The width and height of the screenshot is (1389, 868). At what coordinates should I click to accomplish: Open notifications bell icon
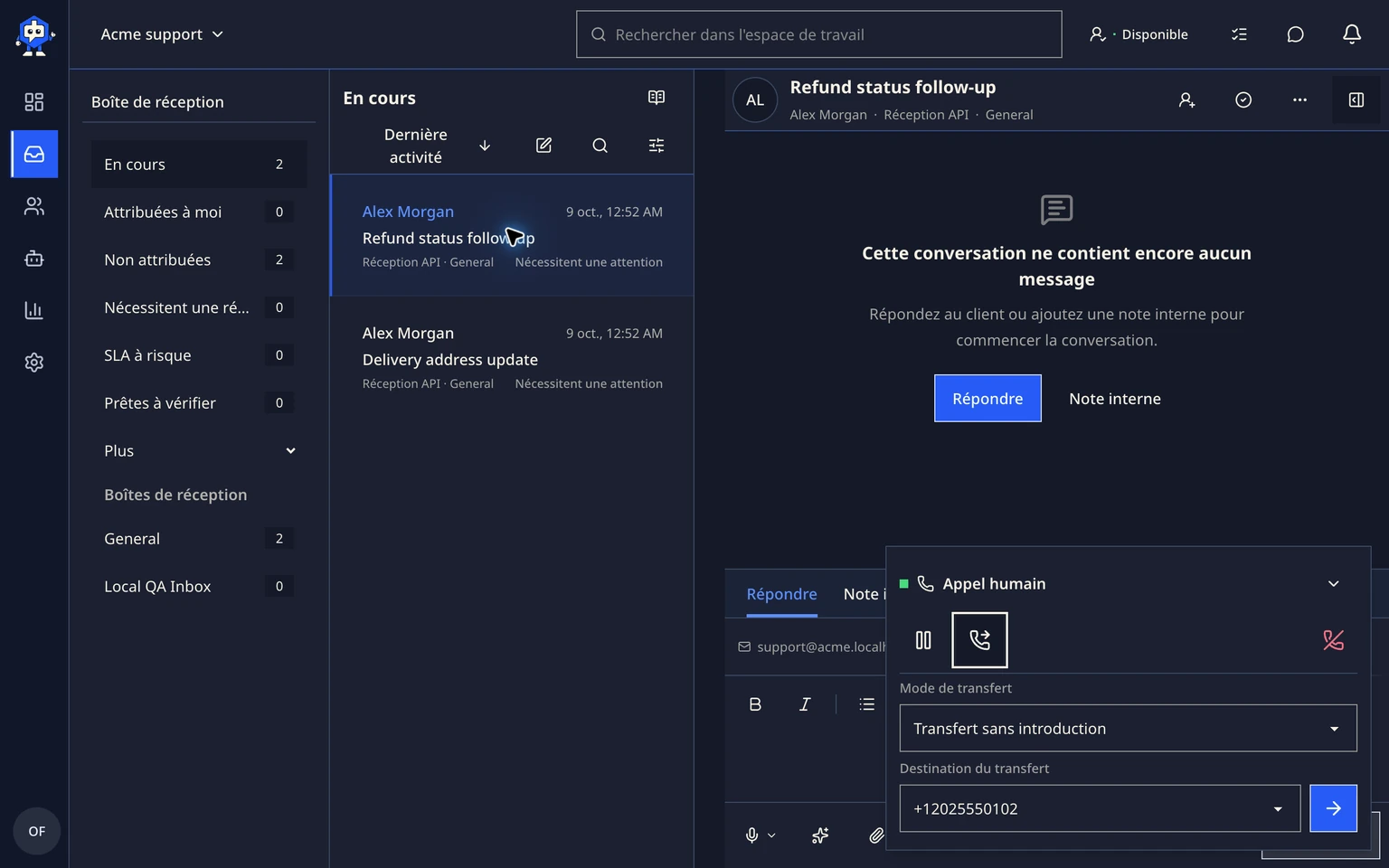click(1351, 34)
